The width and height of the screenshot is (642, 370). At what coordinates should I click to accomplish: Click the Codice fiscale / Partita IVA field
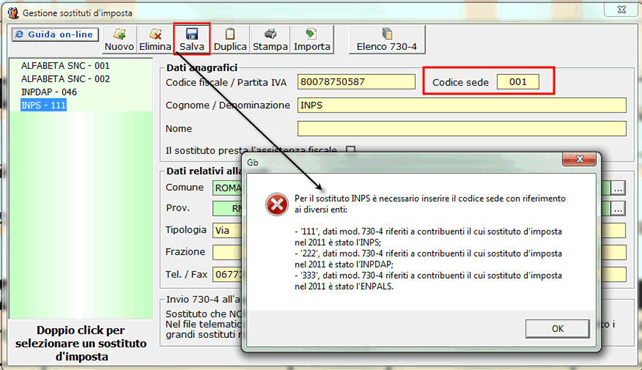pos(356,82)
